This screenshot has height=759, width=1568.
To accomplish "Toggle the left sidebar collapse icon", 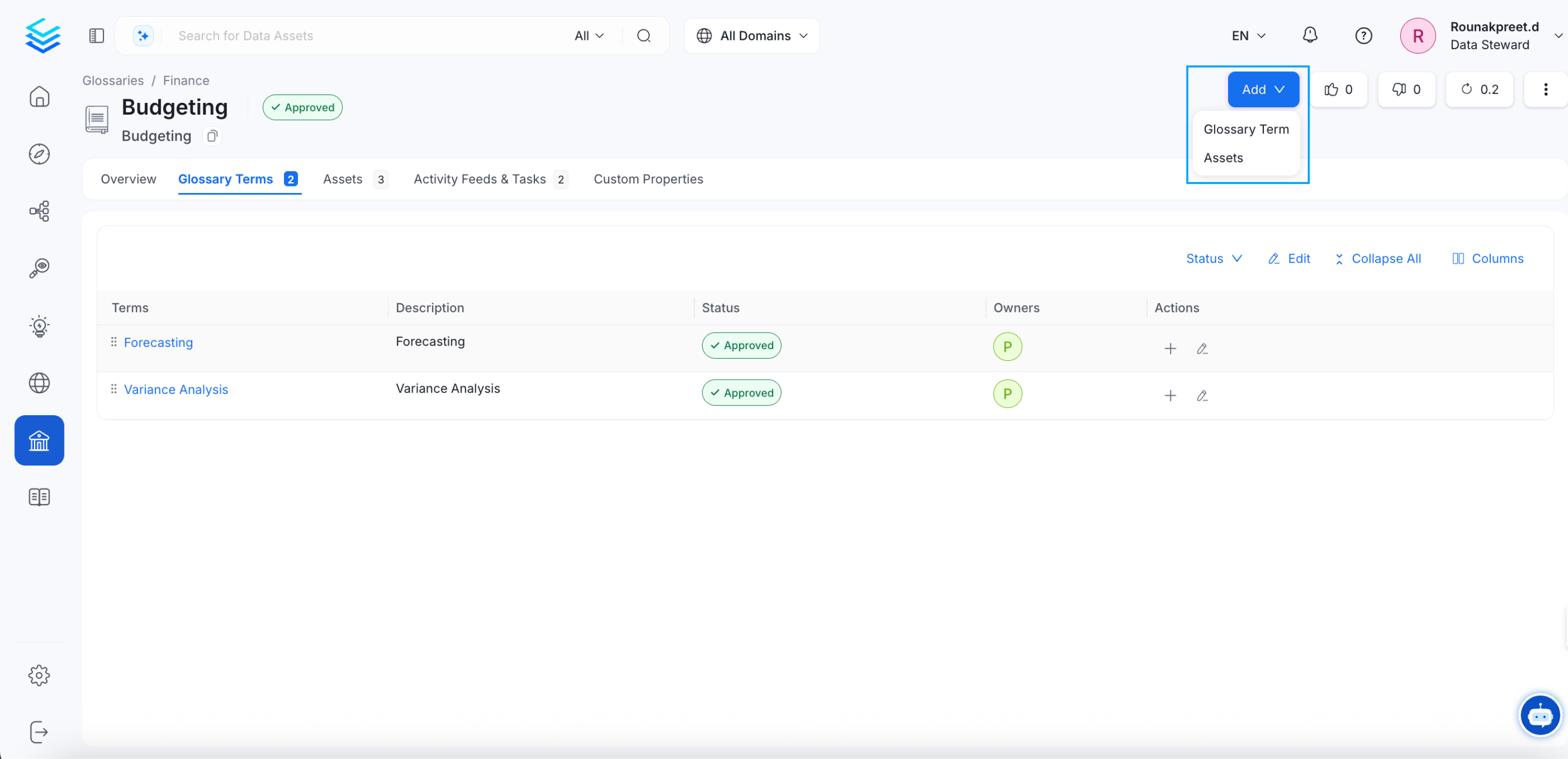I will [x=96, y=36].
